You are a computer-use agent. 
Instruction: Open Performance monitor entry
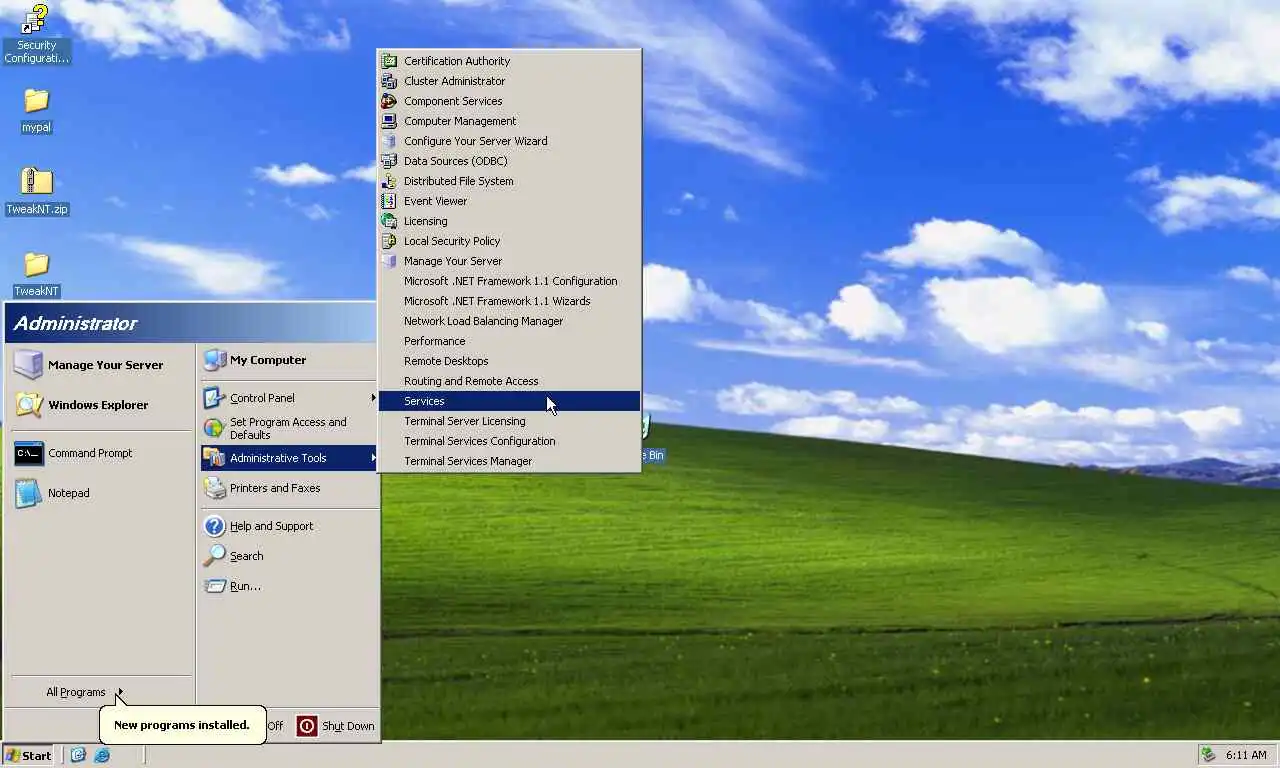pyautogui.click(x=509, y=341)
